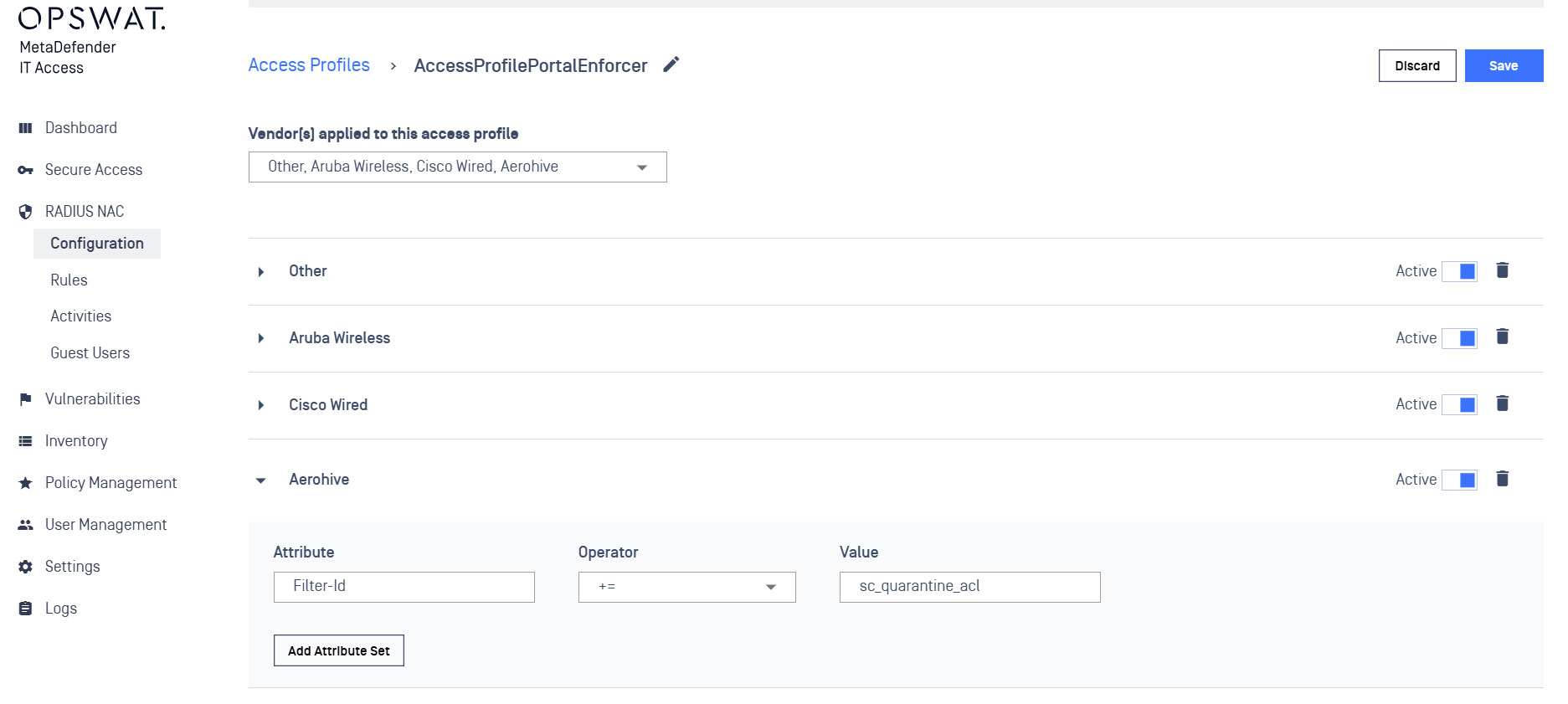Toggle Active switch for Aruba Wireless
1568x704 pixels.
[x=1459, y=338]
